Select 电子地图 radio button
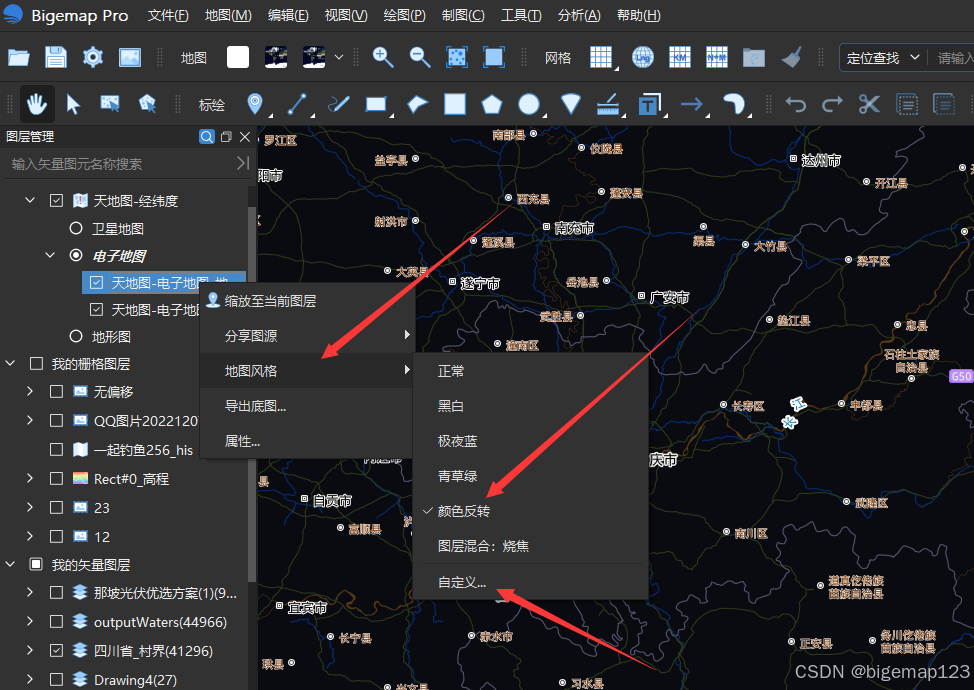 coord(76,255)
